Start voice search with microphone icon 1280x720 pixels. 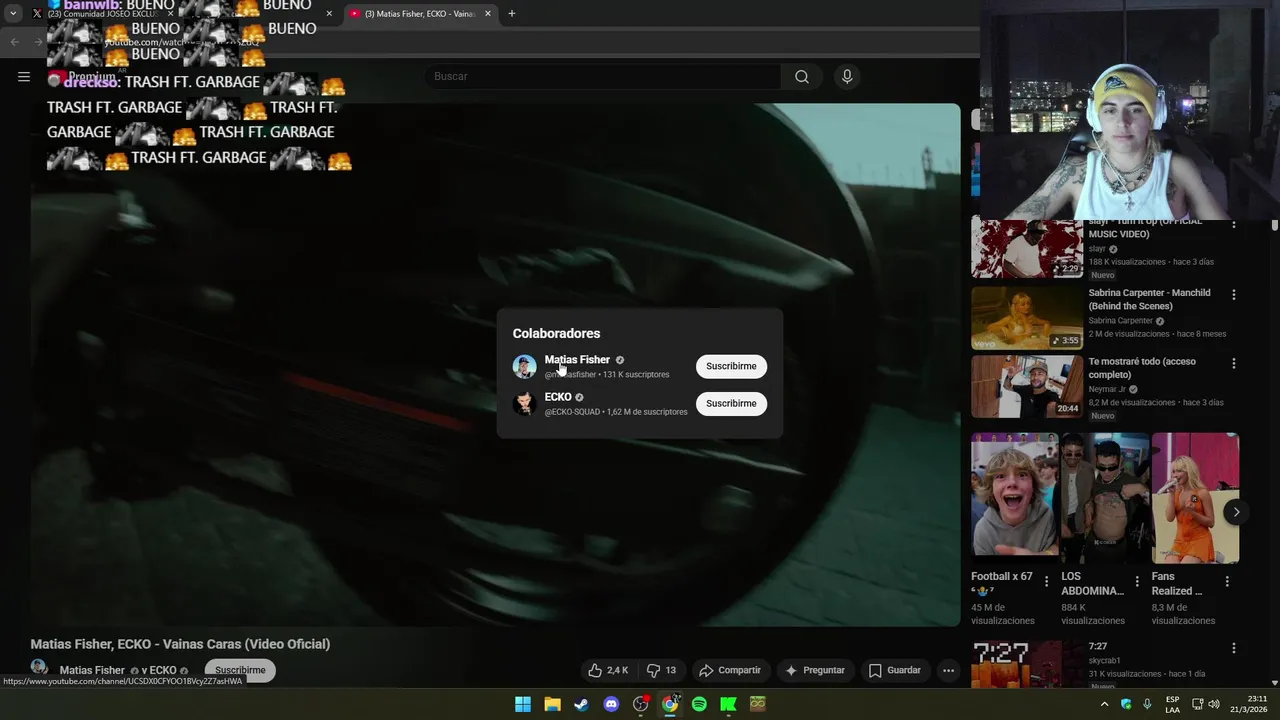847,77
